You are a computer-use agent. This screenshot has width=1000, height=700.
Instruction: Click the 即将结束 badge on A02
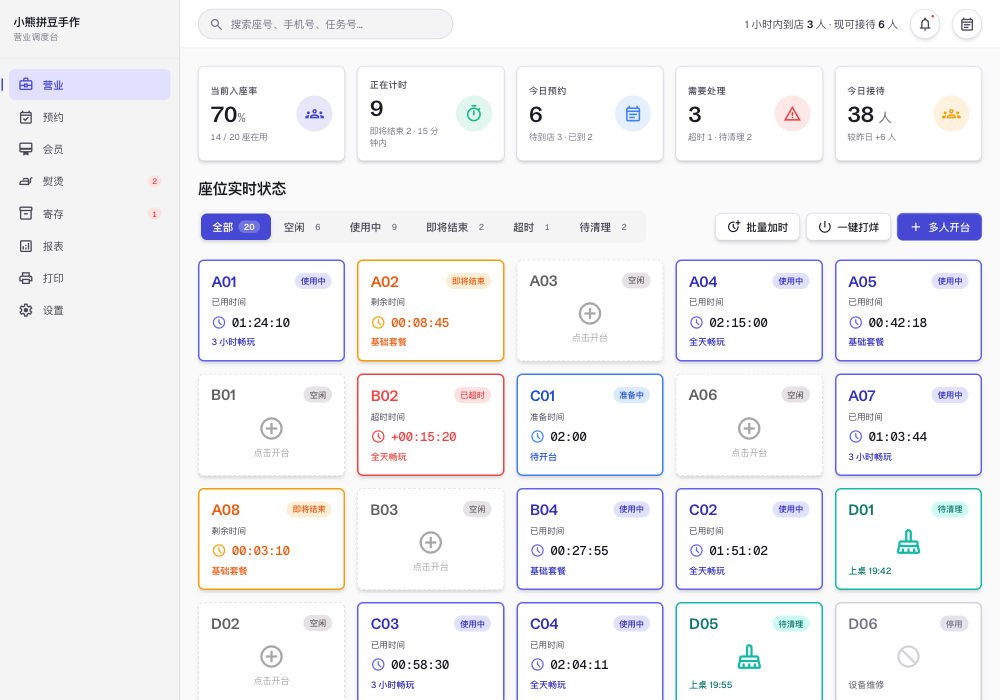click(x=468, y=281)
